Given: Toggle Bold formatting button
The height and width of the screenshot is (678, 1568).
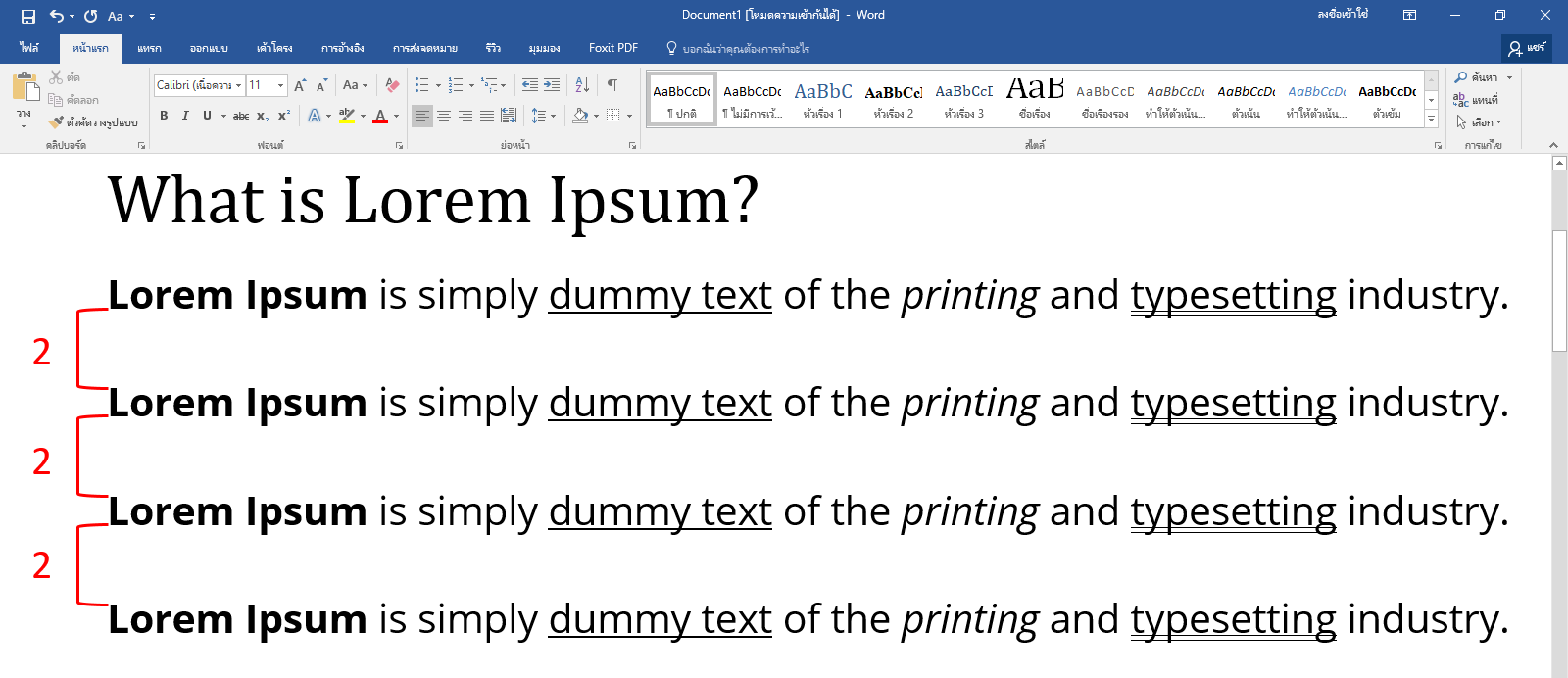Looking at the screenshot, I should (164, 116).
